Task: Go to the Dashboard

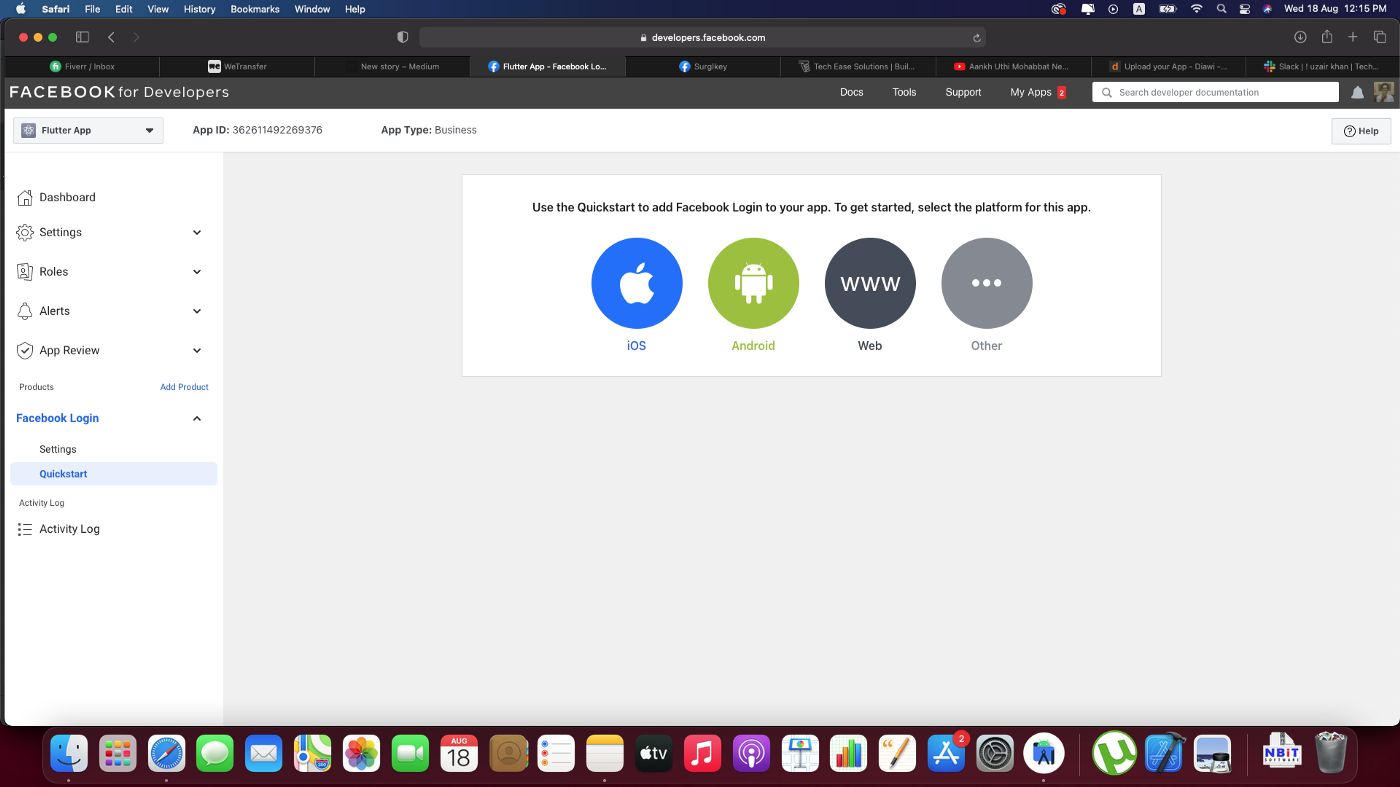Action: click(x=67, y=197)
